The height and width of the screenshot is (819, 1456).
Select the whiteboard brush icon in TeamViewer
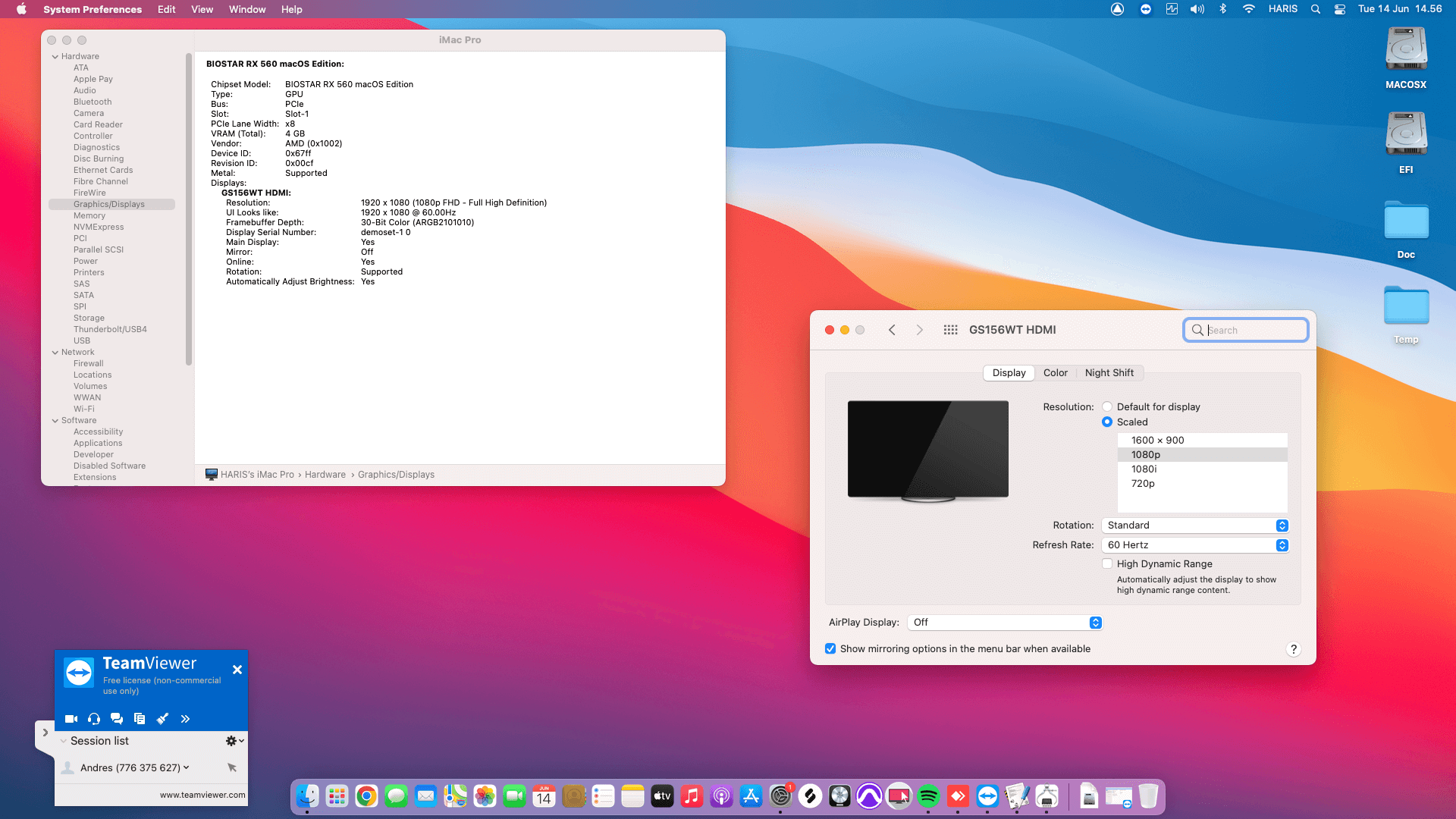162,718
